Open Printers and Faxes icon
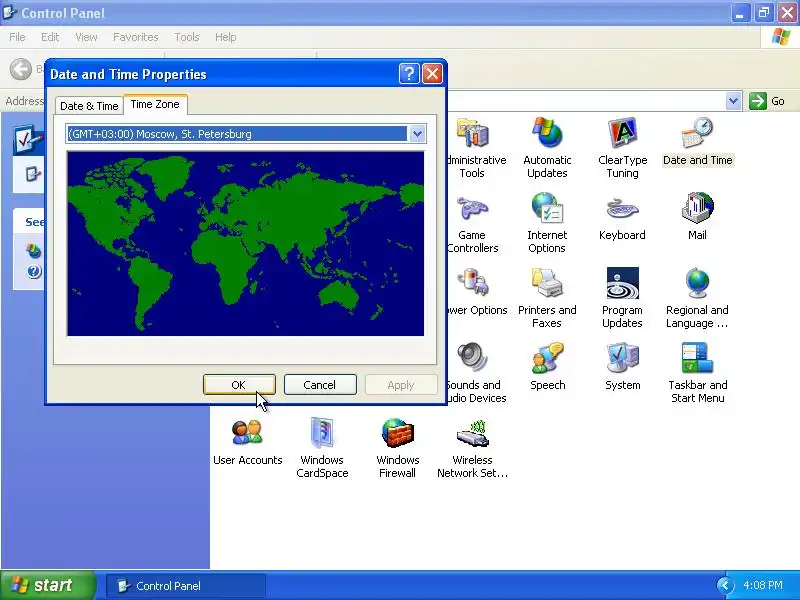The height and width of the screenshot is (600, 800). tap(547, 283)
